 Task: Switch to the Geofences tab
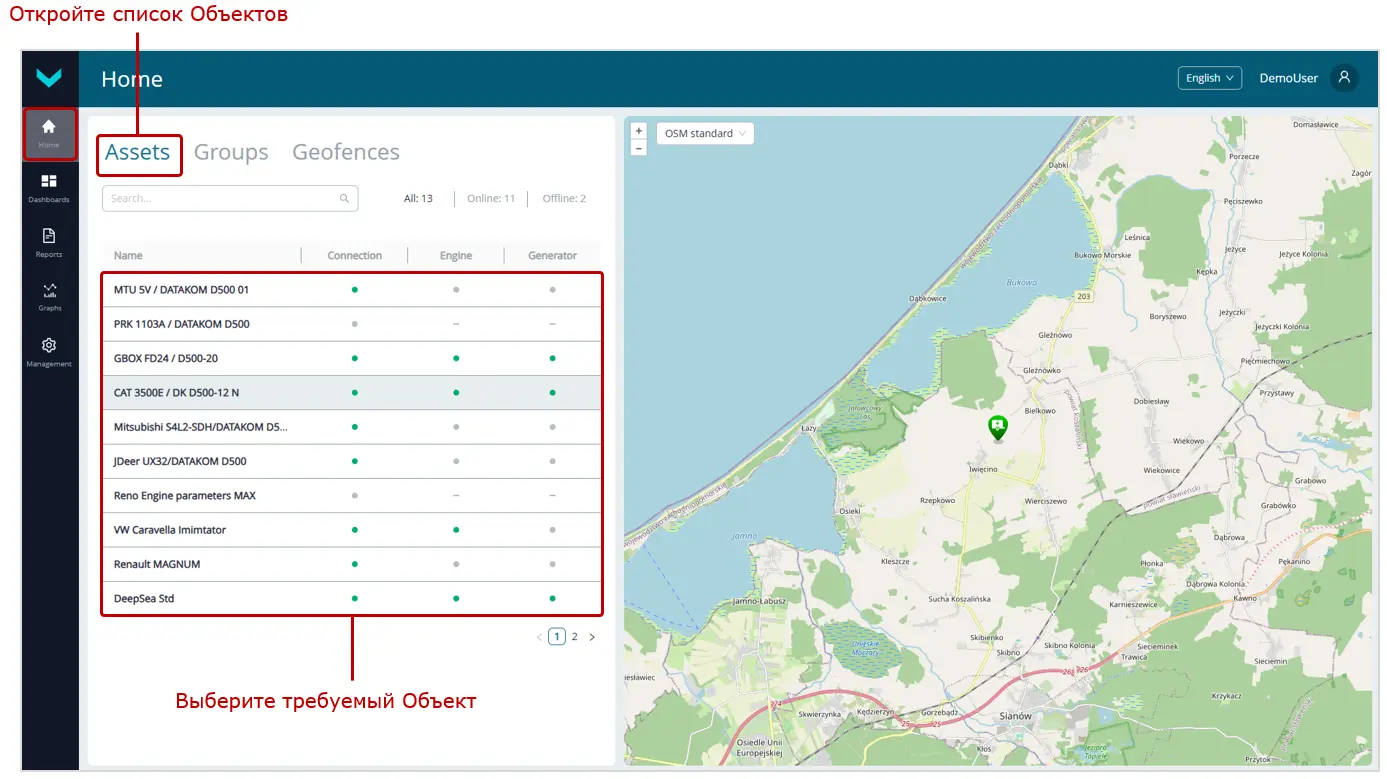coord(346,153)
